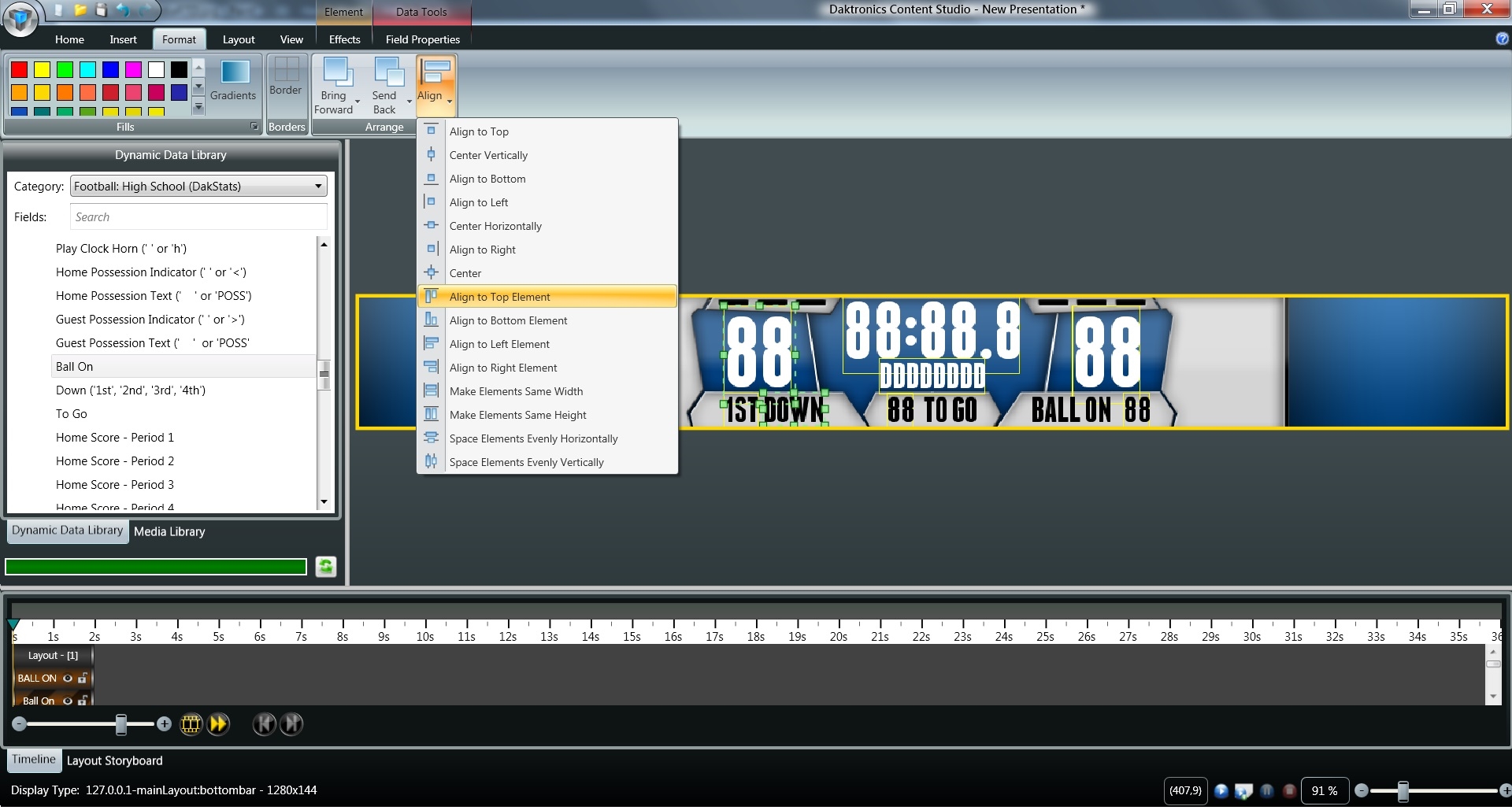
Task: Click the Gradients fill icon
Action: (234, 72)
